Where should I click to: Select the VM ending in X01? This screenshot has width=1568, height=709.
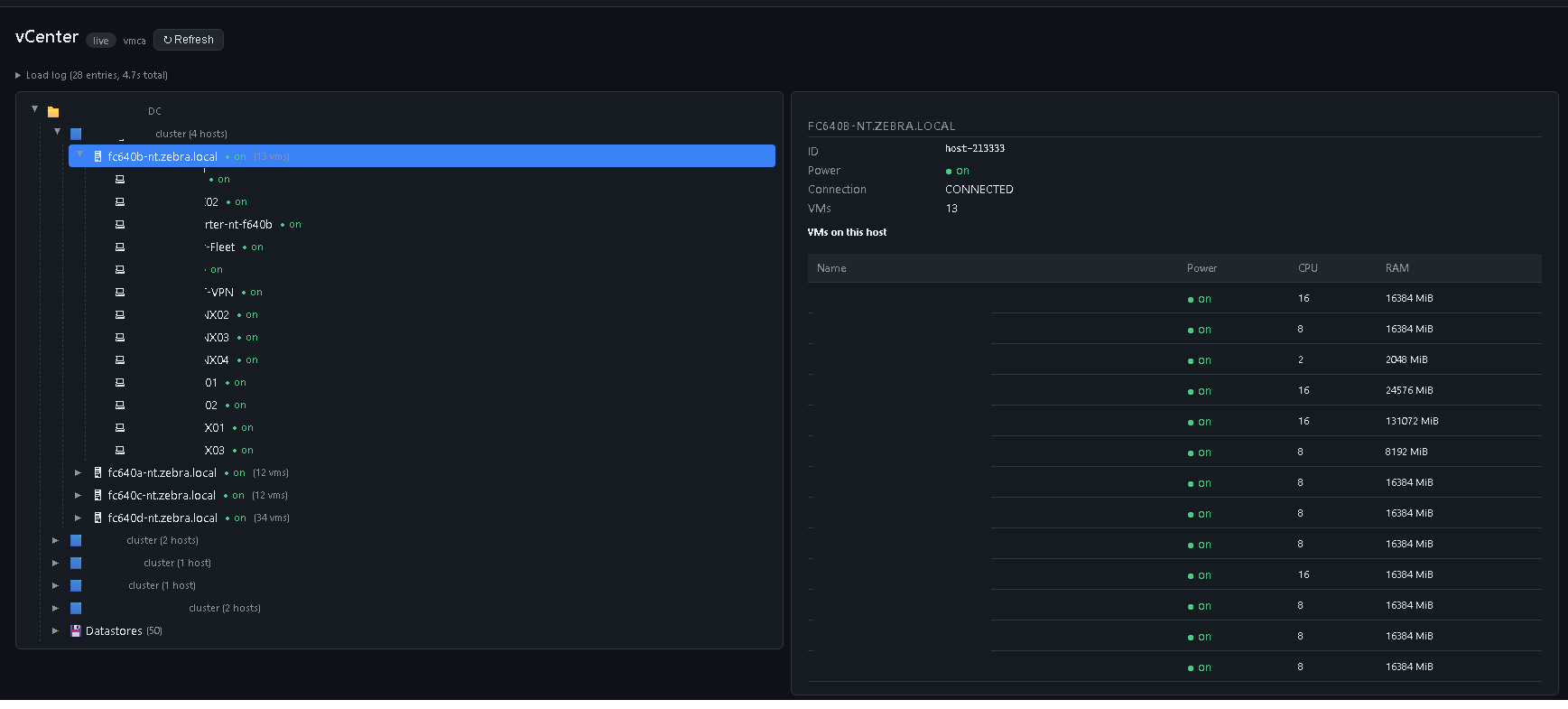pyautogui.click(x=215, y=427)
